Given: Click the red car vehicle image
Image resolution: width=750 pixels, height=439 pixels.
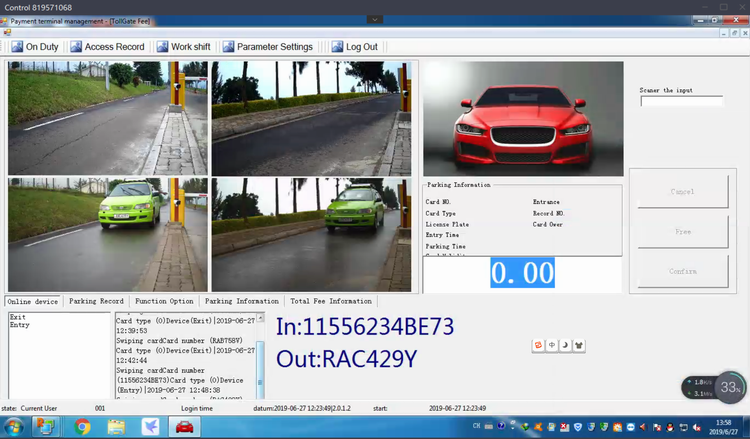Looking at the screenshot, I should coord(523,119).
